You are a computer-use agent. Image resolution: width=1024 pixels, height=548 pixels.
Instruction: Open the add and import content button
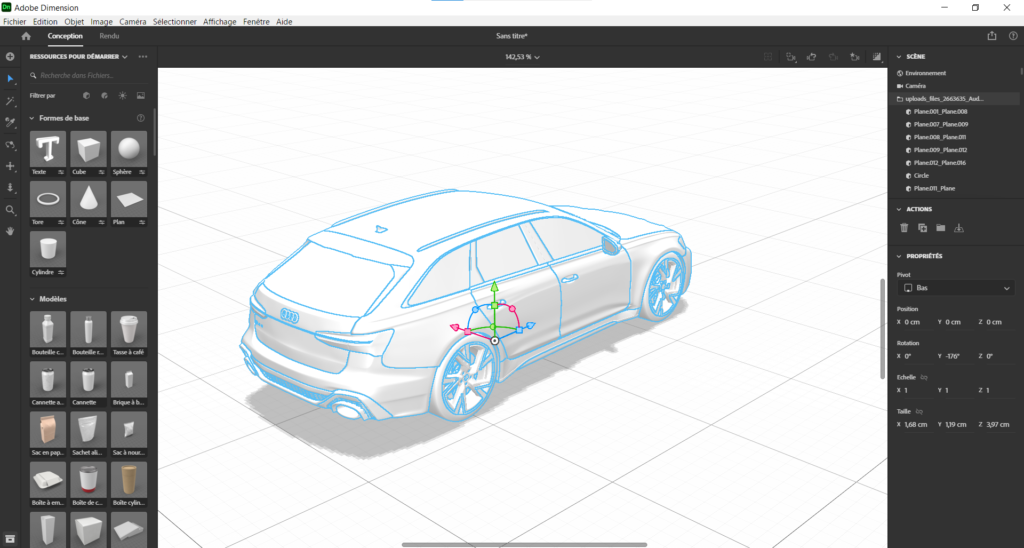[x=10, y=57]
